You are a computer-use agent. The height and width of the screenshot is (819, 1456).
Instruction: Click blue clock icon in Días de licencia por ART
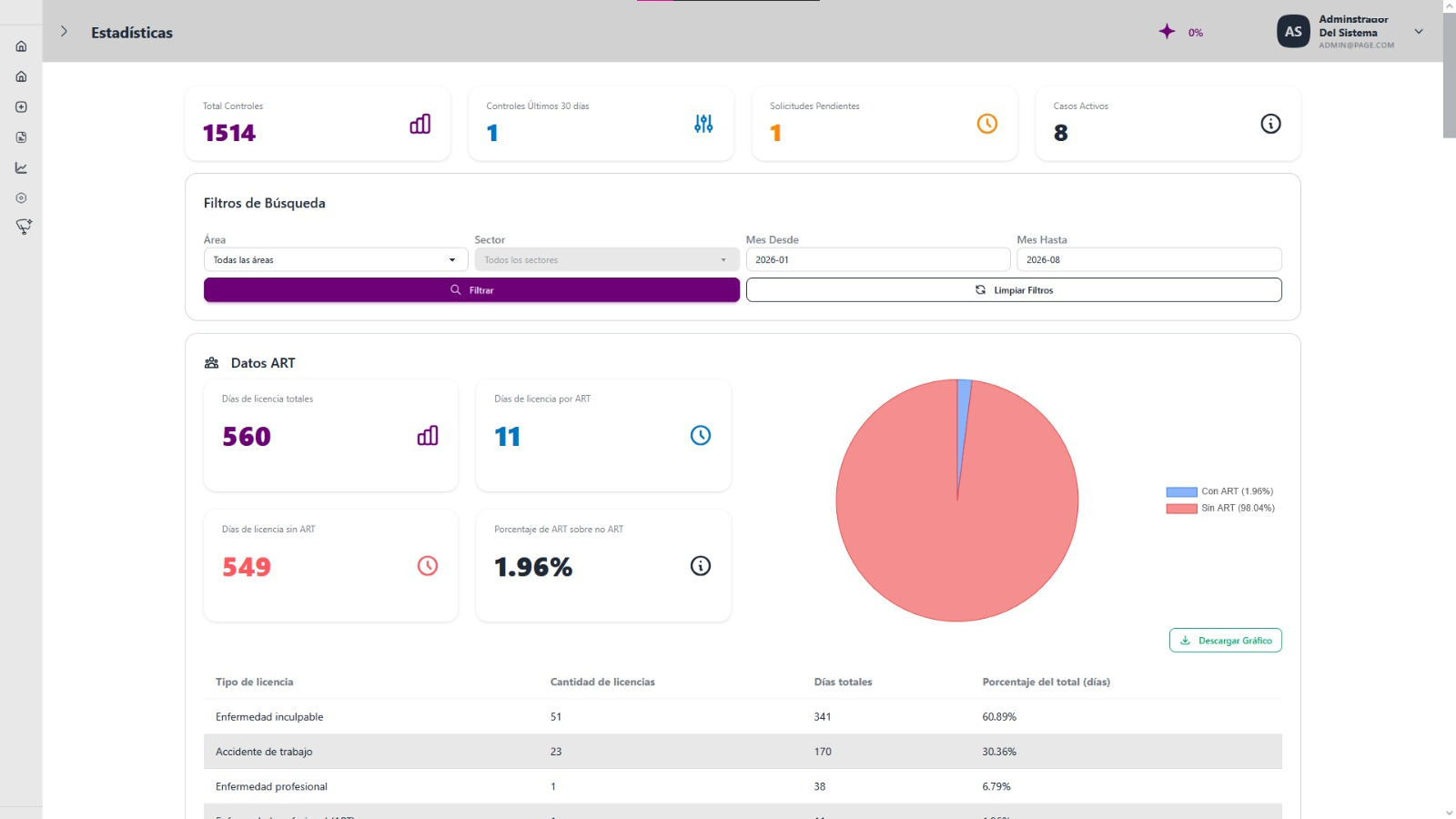[701, 436]
